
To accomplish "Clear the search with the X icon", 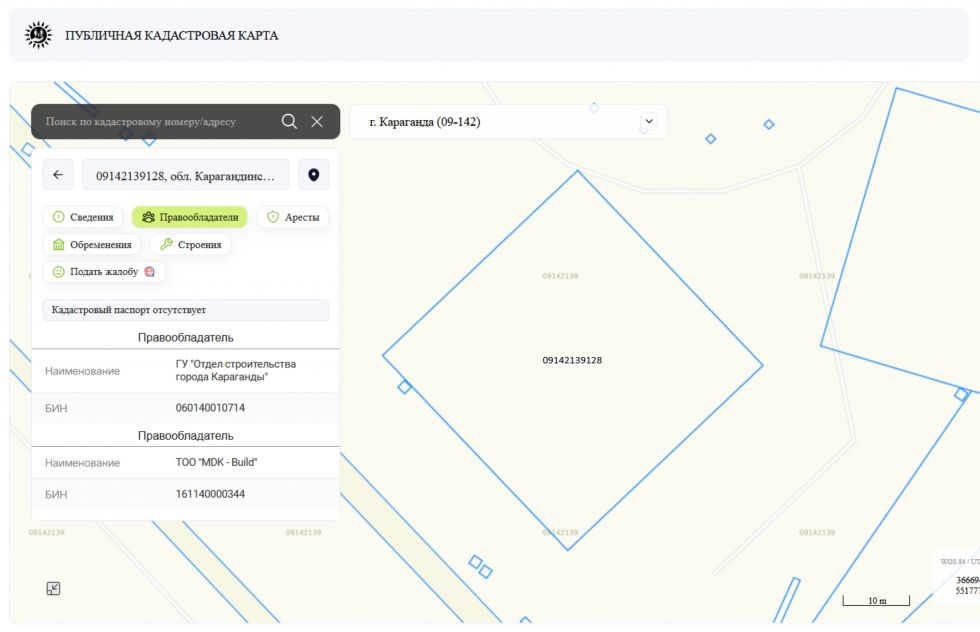I will pos(317,122).
